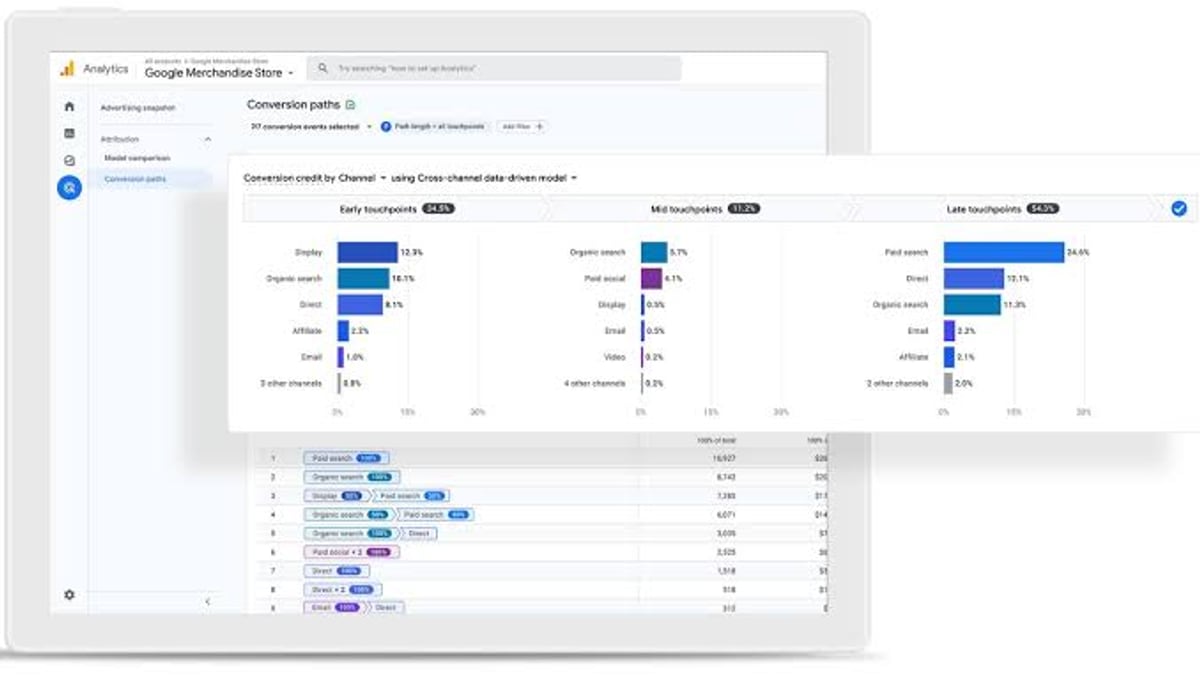This screenshot has width=1200, height=675.
Task: Click the Email chip in row 9
Action: [x=334, y=608]
